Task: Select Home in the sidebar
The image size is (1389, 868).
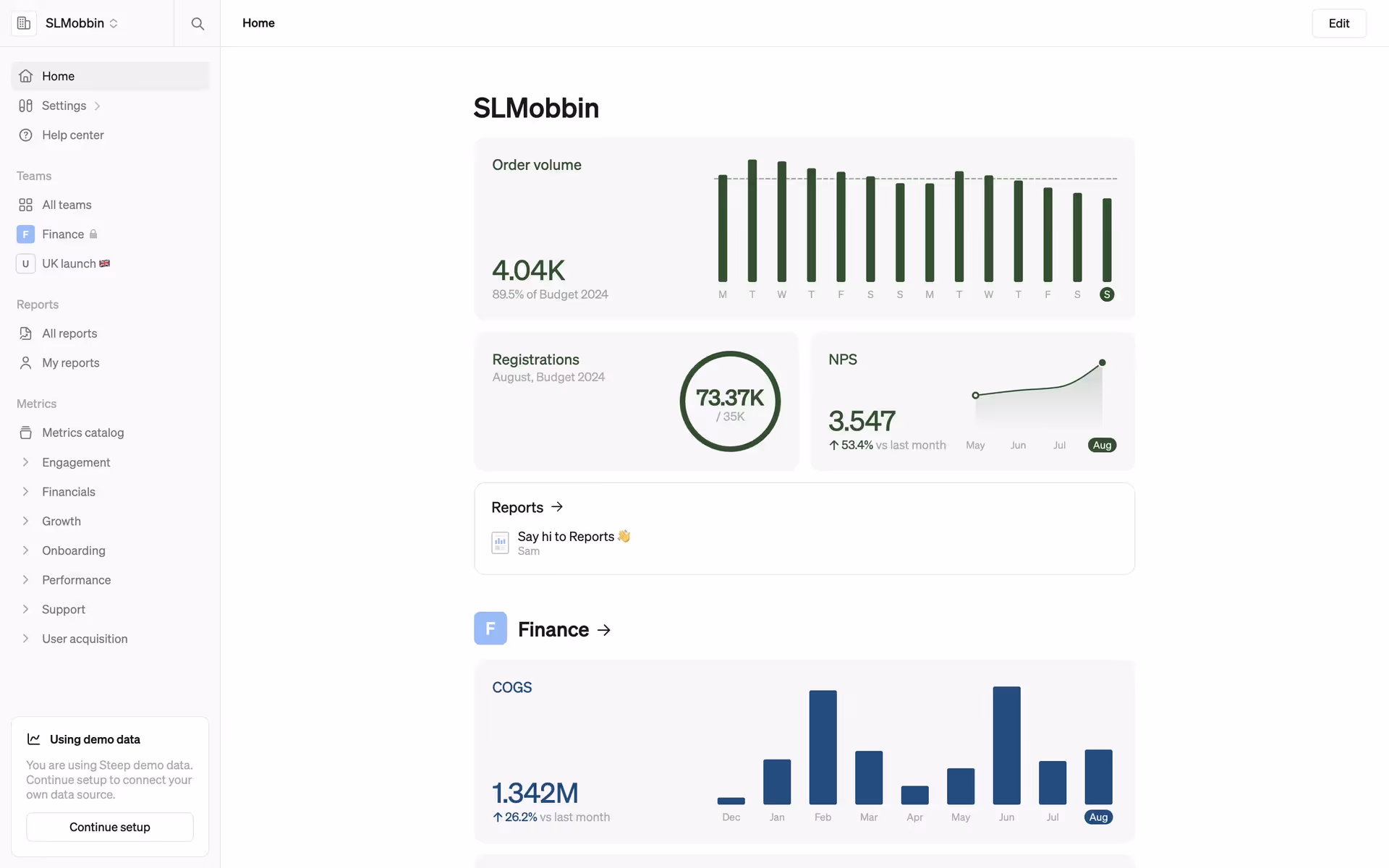Action: point(58,76)
